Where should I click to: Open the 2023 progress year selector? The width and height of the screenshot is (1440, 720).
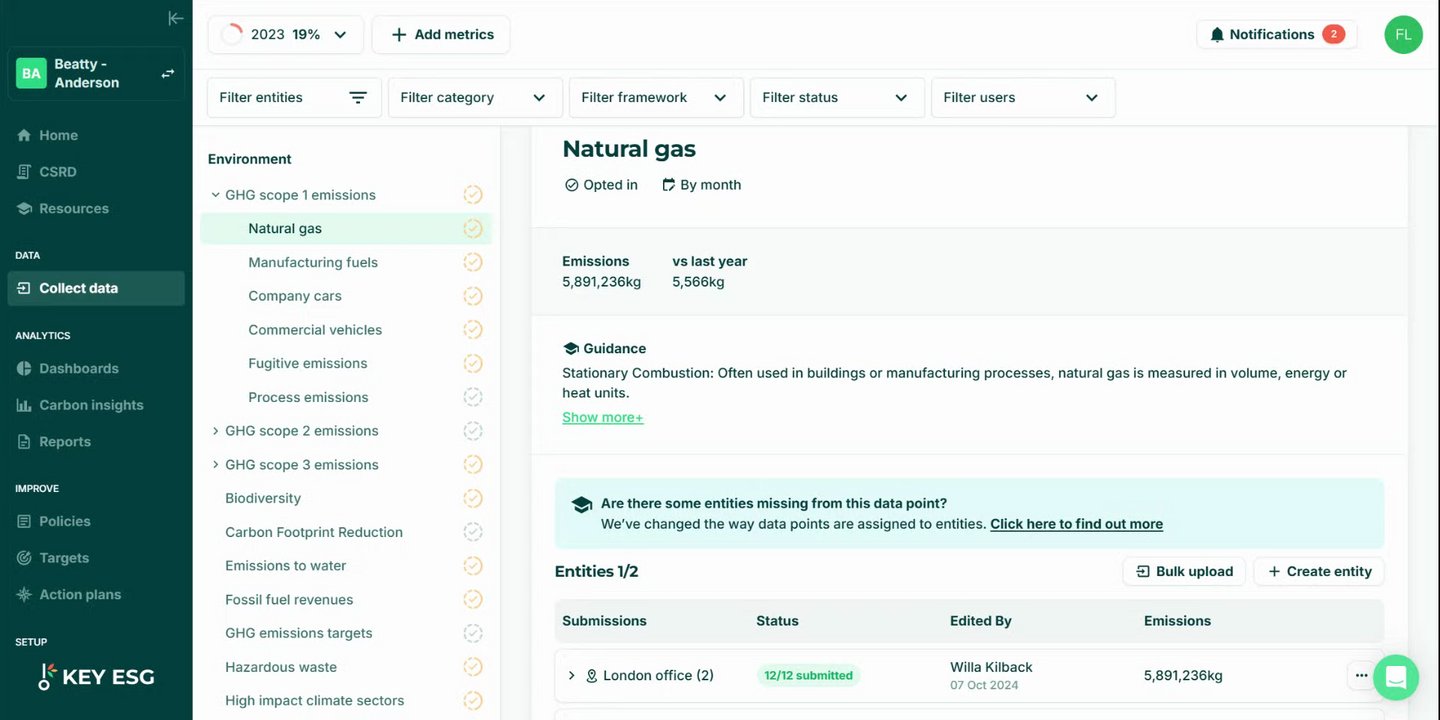click(285, 34)
